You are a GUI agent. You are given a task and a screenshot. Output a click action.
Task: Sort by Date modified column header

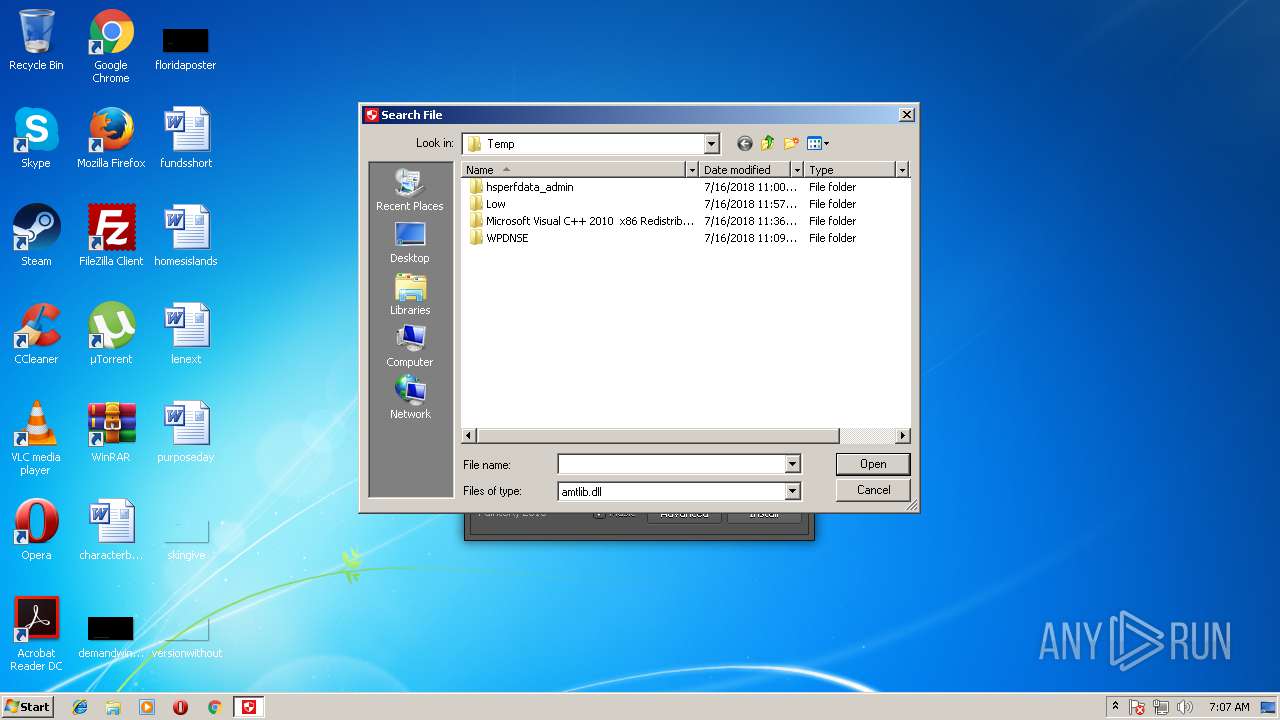coord(745,170)
